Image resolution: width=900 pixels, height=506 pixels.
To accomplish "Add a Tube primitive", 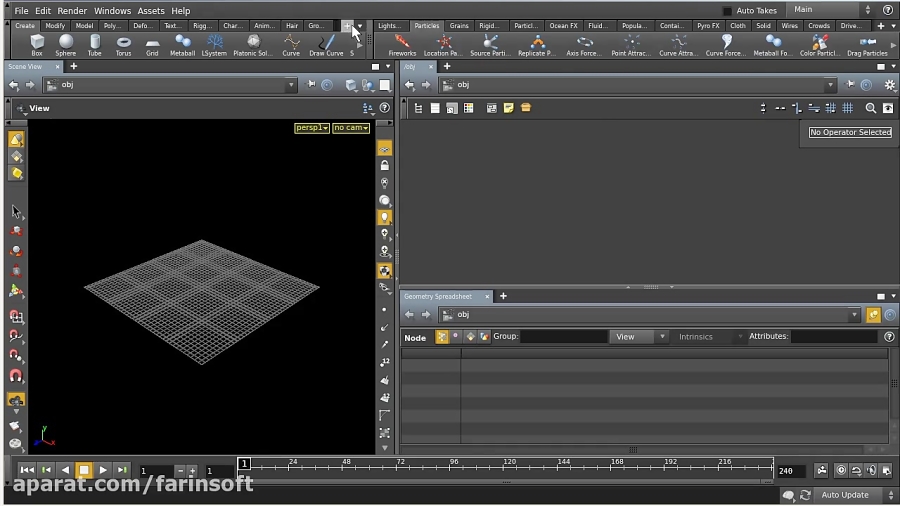I will [x=95, y=45].
